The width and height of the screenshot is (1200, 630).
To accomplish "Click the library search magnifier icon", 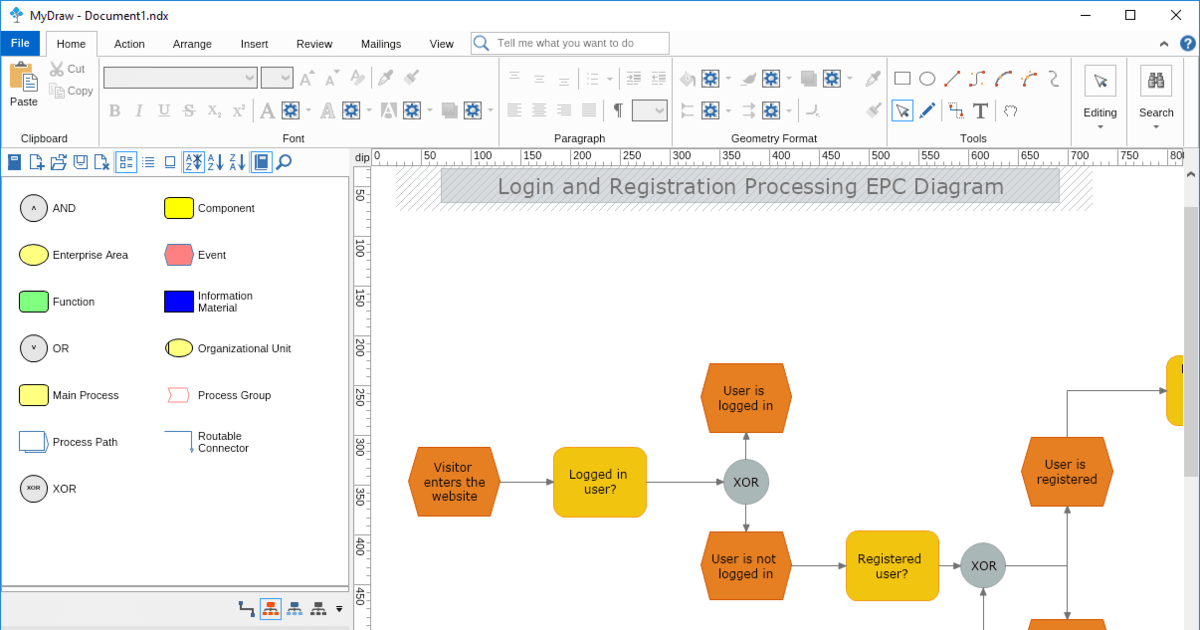I will point(284,162).
